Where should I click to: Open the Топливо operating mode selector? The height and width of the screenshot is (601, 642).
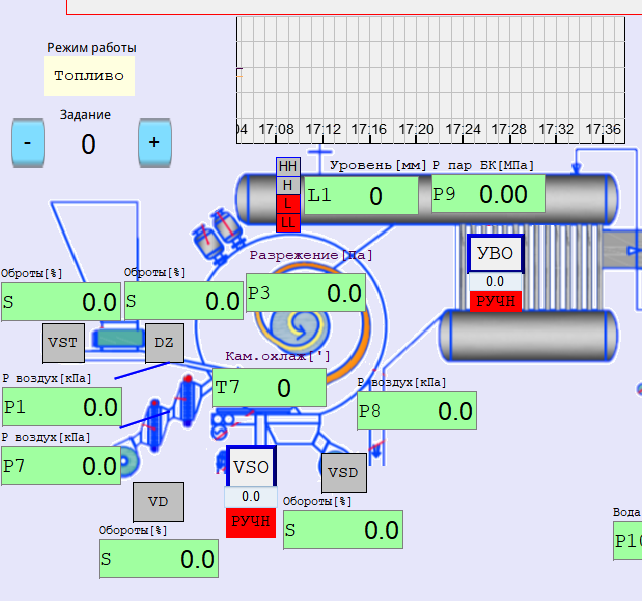tap(89, 76)
